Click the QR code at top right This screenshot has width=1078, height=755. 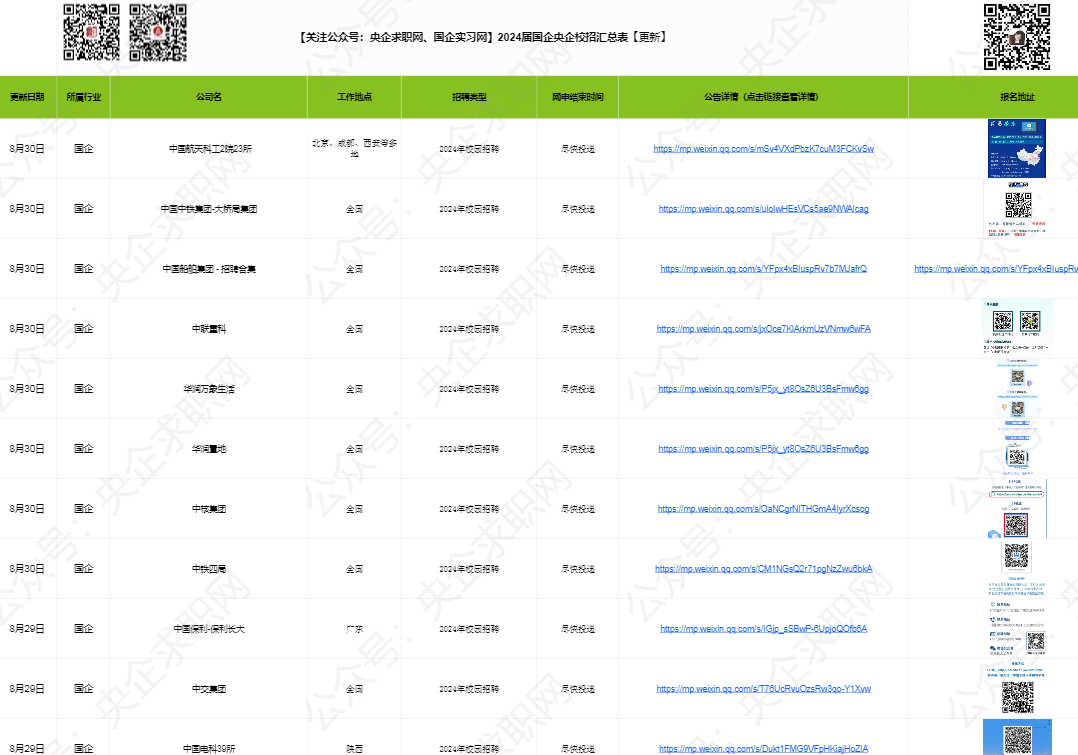point(1017,37)
